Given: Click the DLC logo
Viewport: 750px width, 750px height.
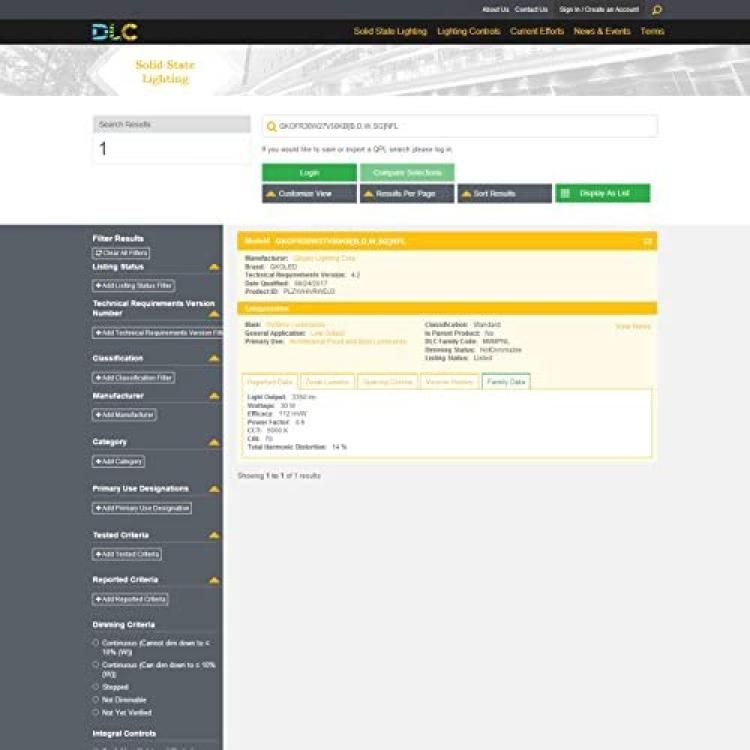Looking at the screenshot, I should coord(115,32).
